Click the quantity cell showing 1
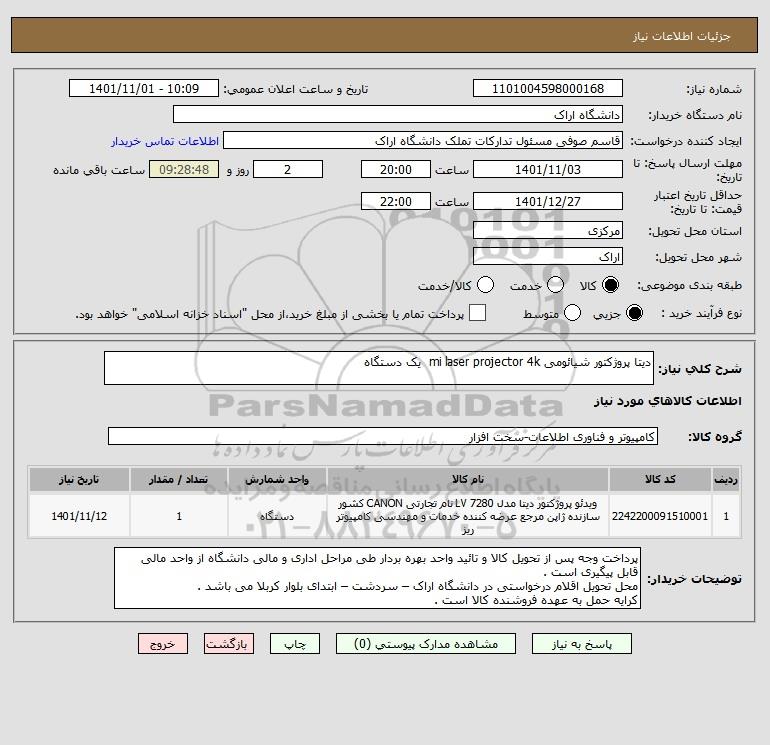Screen dimensions: 770x745 (x=179, y=516)
